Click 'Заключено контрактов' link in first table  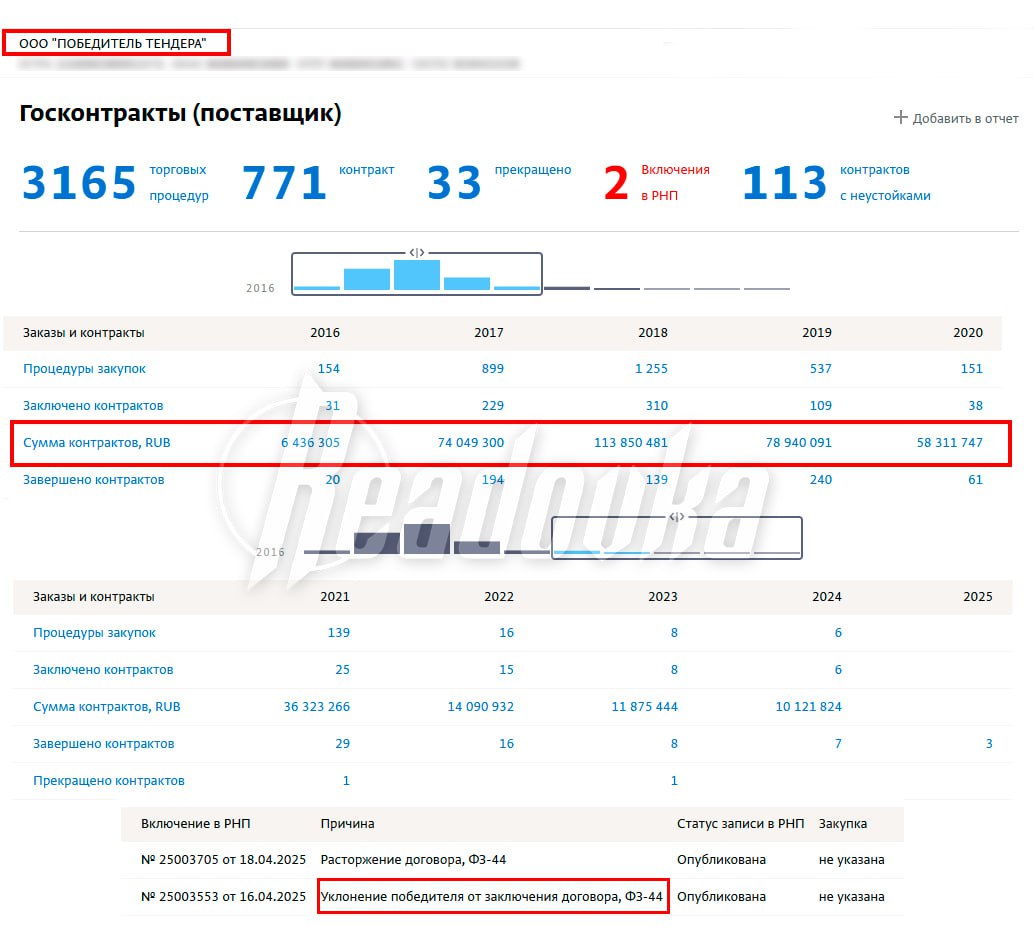tap(93, 406)
